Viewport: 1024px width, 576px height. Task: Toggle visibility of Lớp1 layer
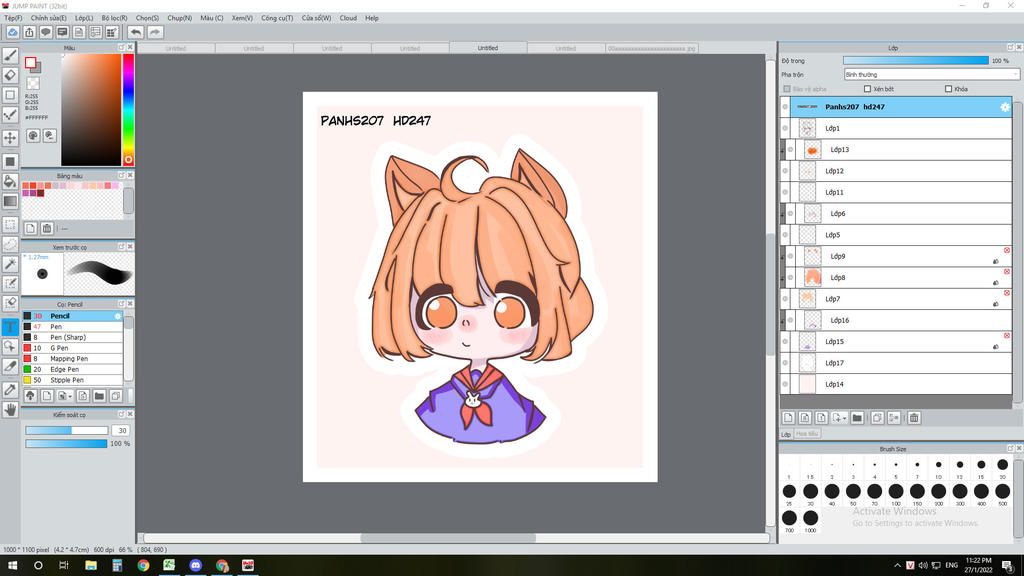785,129
